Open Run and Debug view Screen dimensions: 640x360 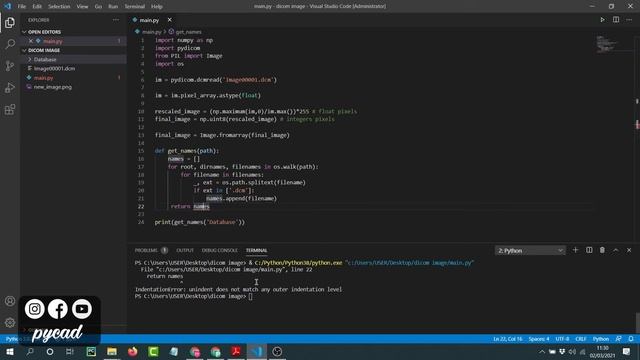[10, 87]
